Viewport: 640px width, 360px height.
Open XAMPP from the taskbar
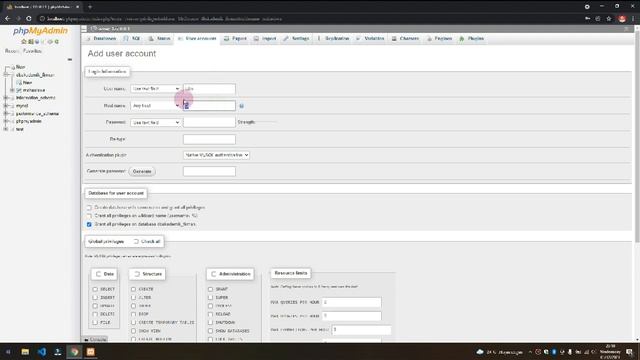coord(91,352)
